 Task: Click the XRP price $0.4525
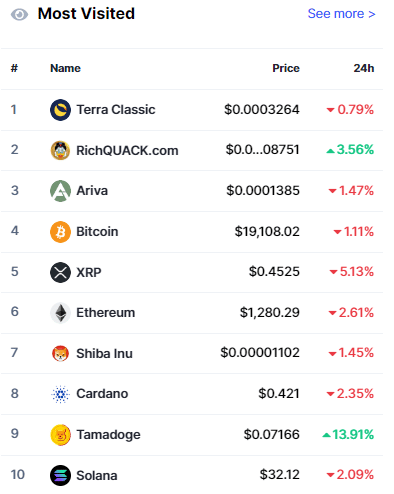[274, 272]
